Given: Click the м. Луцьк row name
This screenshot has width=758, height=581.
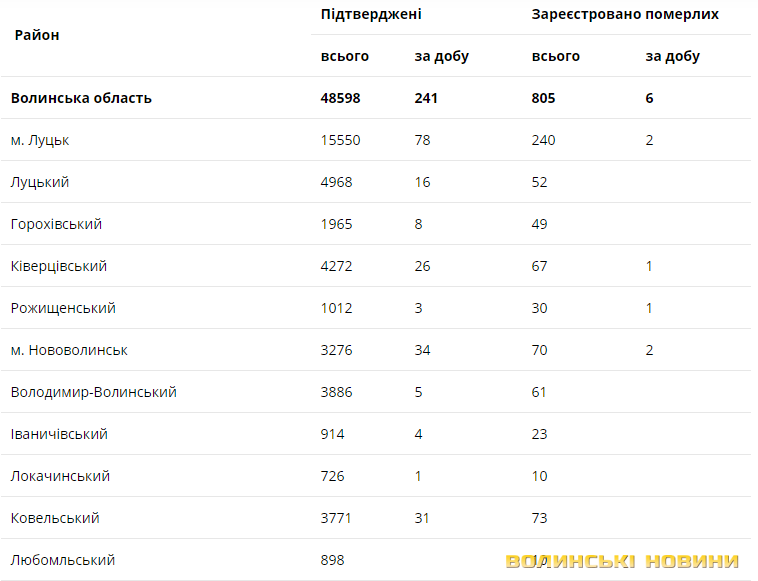Looking at the screenshot, I should pos(40,140).
